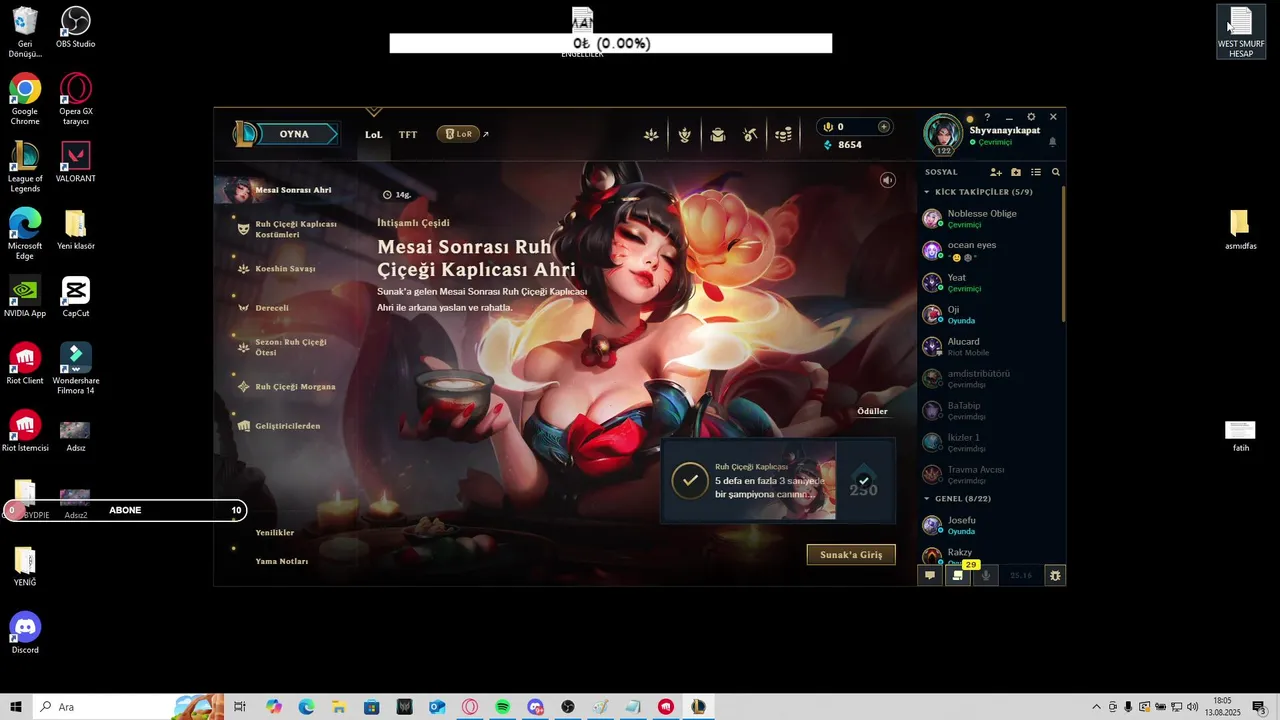This screenshot has width=1280, height=720.
Task: Open chat with Noblesse Oblige
Action: pos(990,218)
